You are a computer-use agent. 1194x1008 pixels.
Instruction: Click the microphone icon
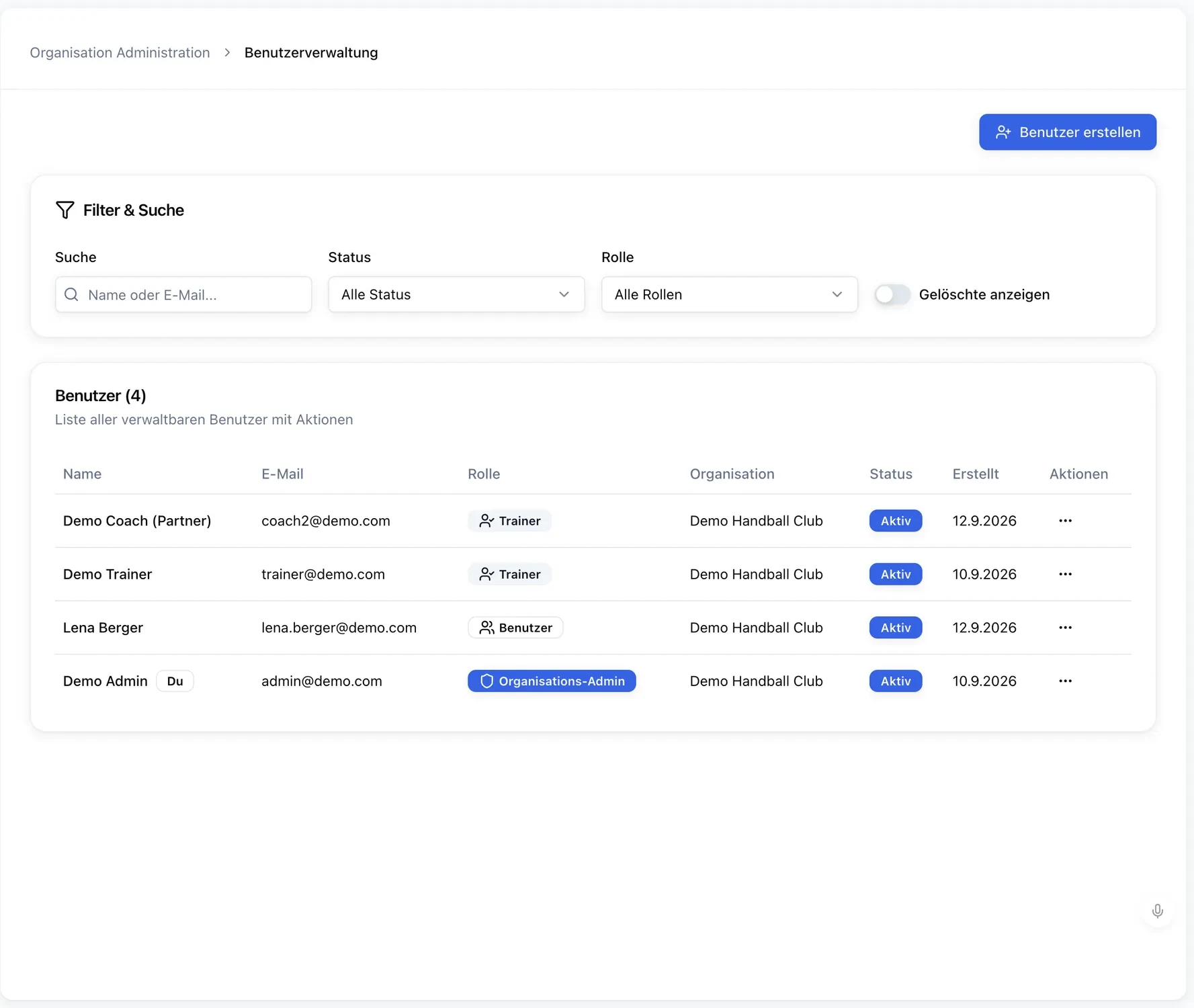tap(1157, 911)
